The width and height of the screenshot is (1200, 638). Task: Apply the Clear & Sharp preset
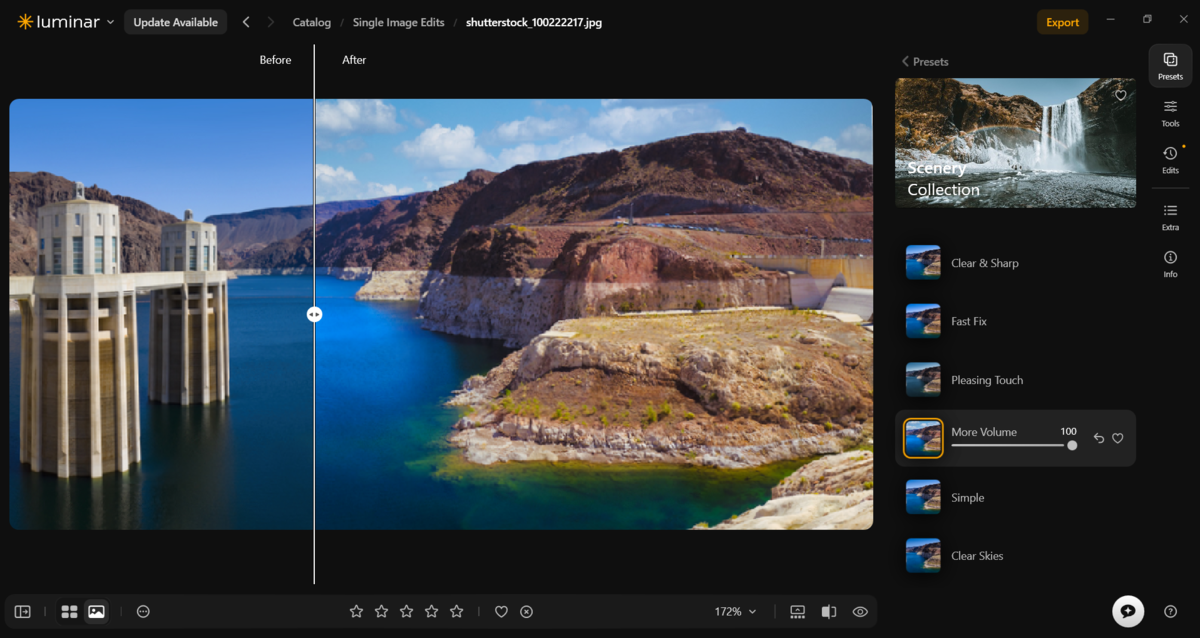(x=1015, y=263)
